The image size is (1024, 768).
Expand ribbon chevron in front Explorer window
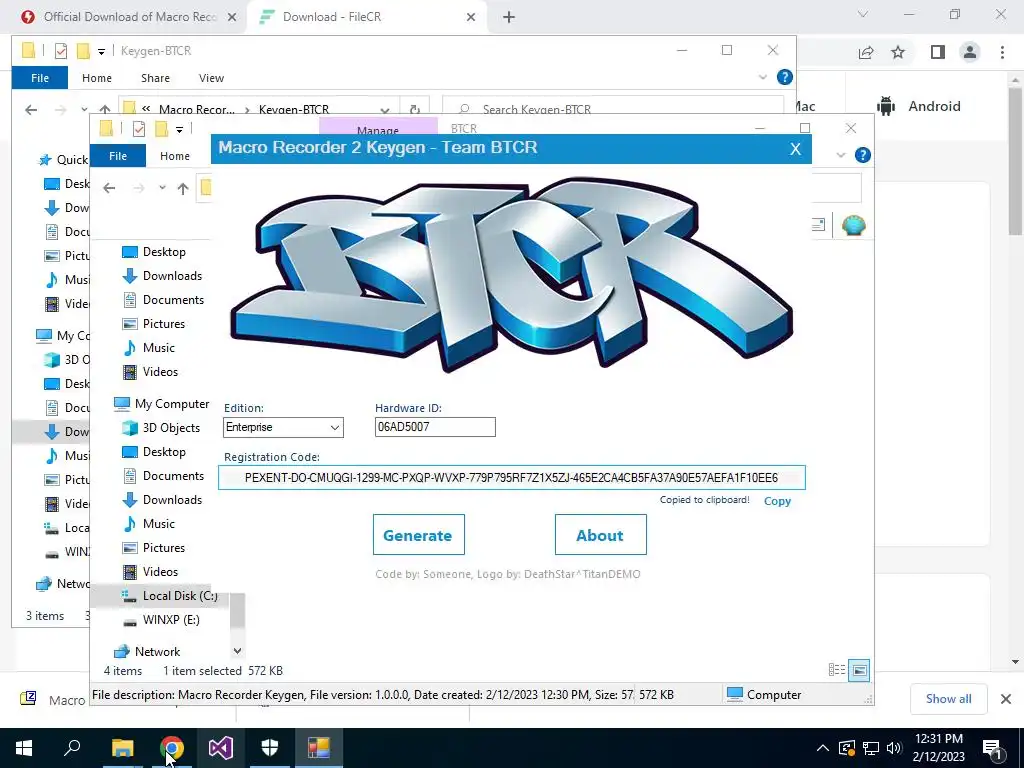pyautogui.click(x=840, y=155)
